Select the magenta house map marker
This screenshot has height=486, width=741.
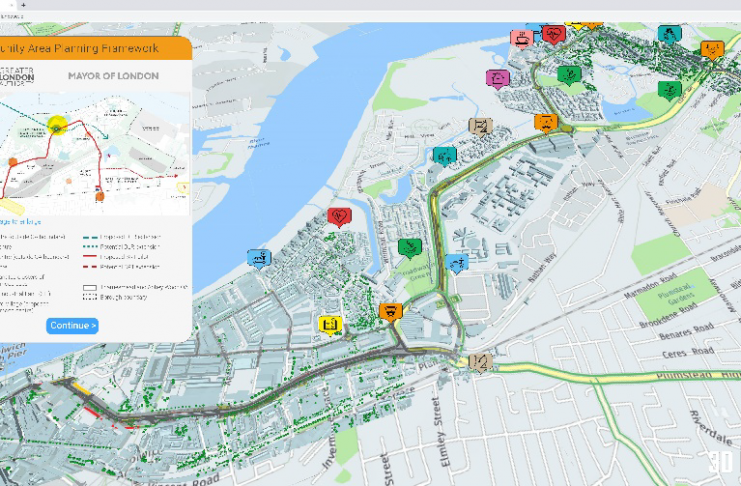click(x=495, y=77)
